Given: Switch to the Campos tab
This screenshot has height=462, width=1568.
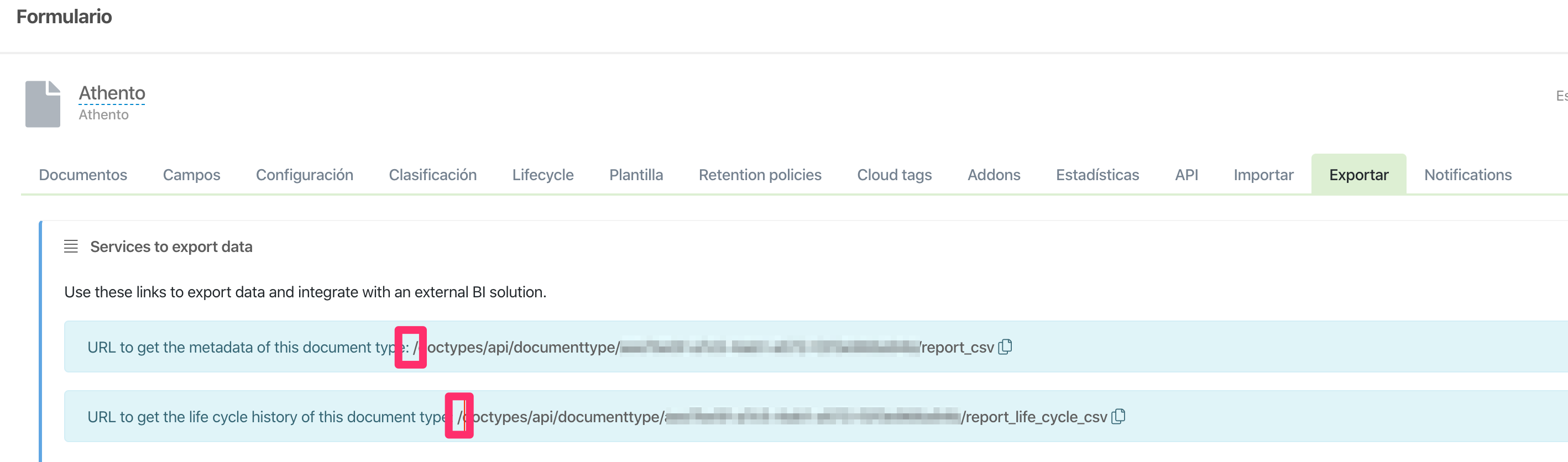Looking at the screenshot, I should click(x=191, y=175).
